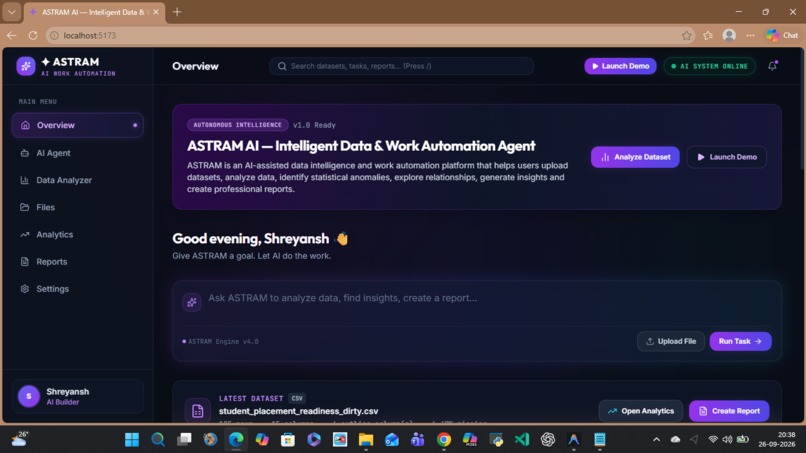Click the browser back arrow
The height and width of the screenshot is (453, 806).
[x=12, y=35]
